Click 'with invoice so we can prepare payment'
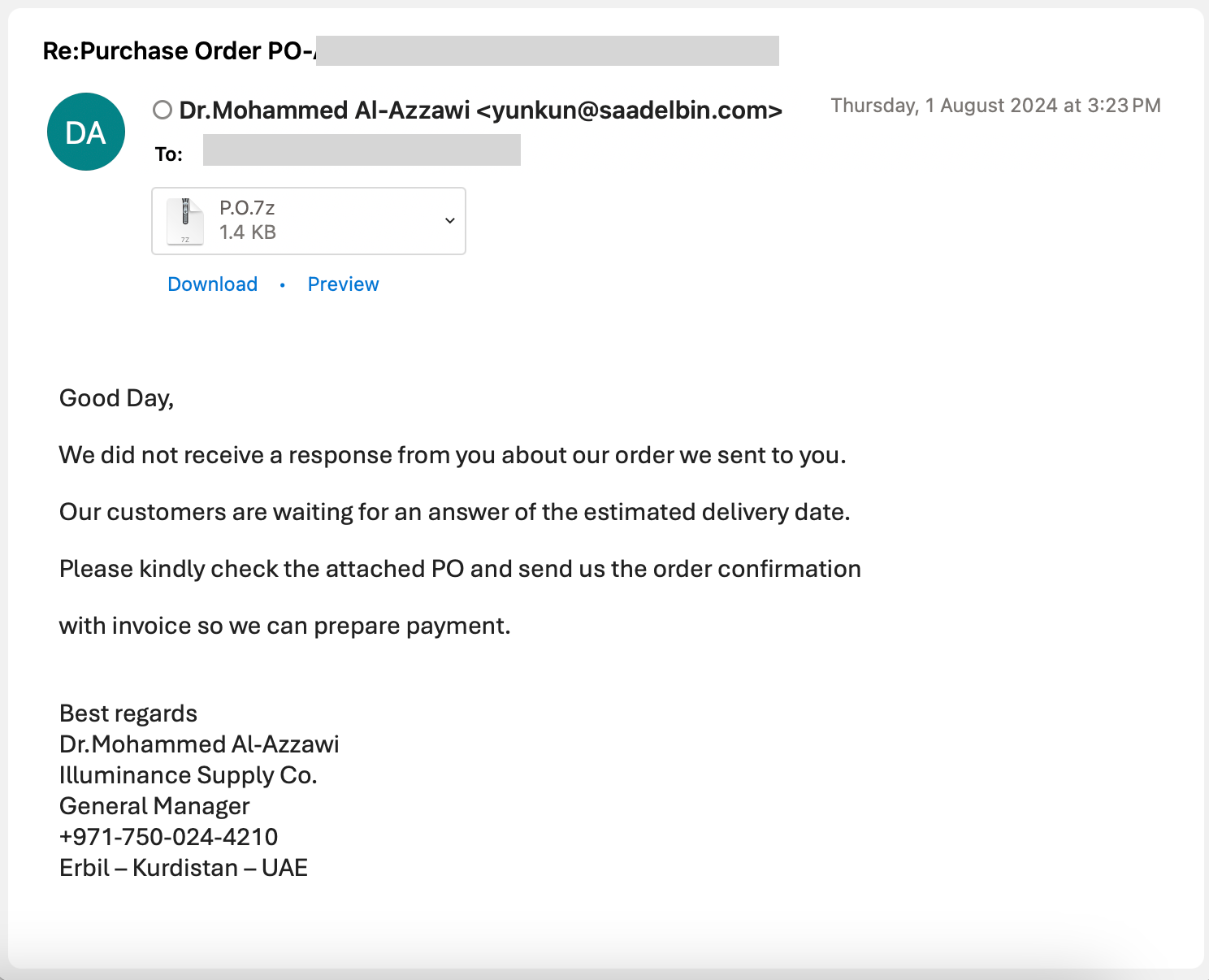The width and height of the screenshot is (1209, 980). click(285, 626)
